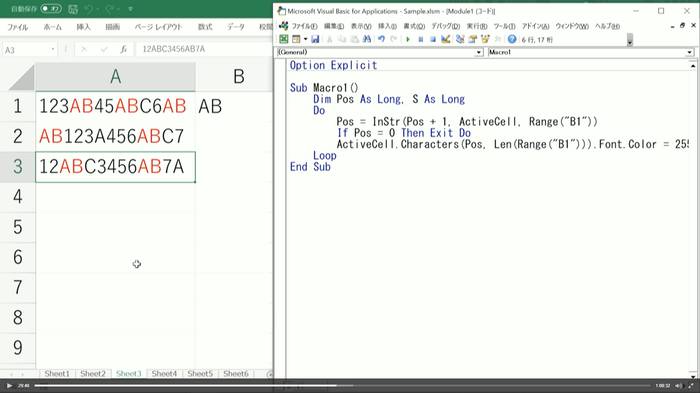
Task: Undo with the blue arrow icon in the VBA toolbar
Action: (x=381, y=39)
